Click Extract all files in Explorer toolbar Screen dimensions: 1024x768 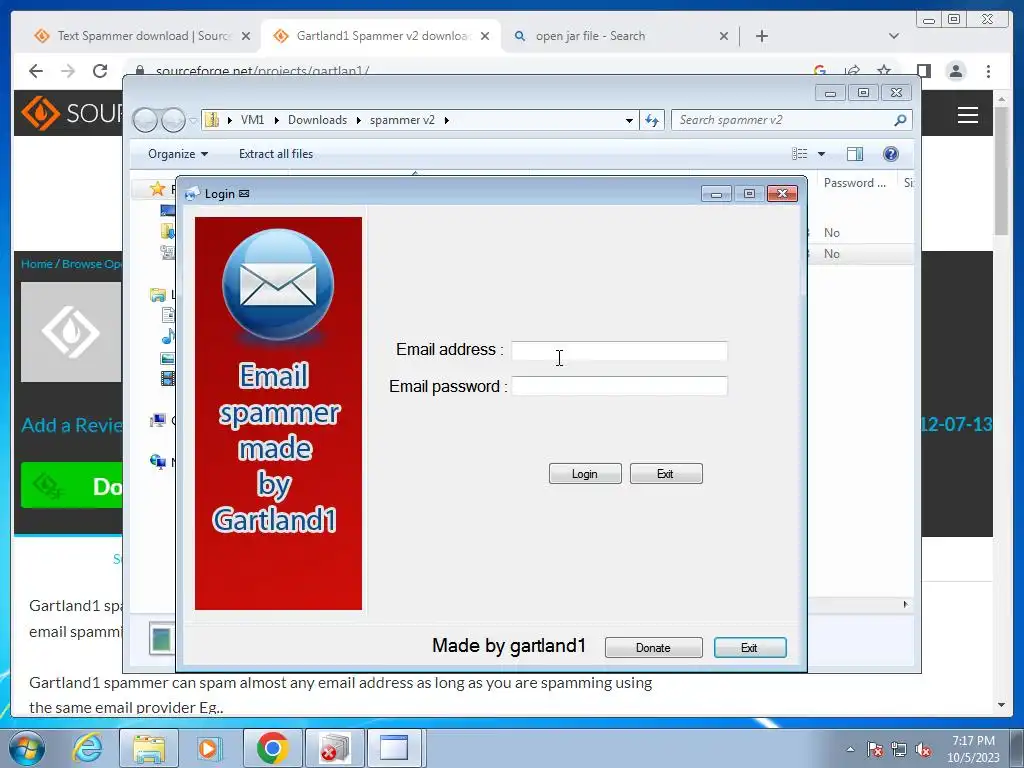click(x=276, y=154)
